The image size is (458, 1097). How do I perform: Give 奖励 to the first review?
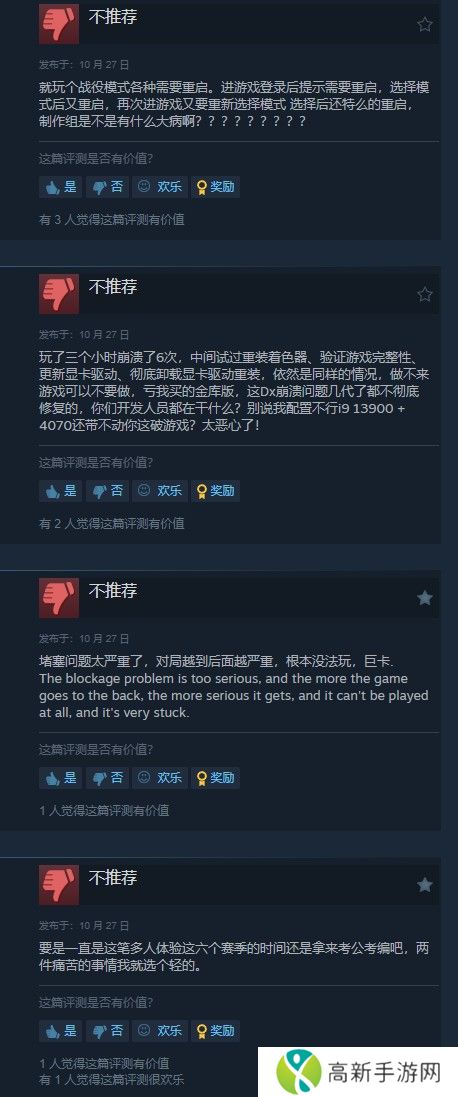click(215, 187)
